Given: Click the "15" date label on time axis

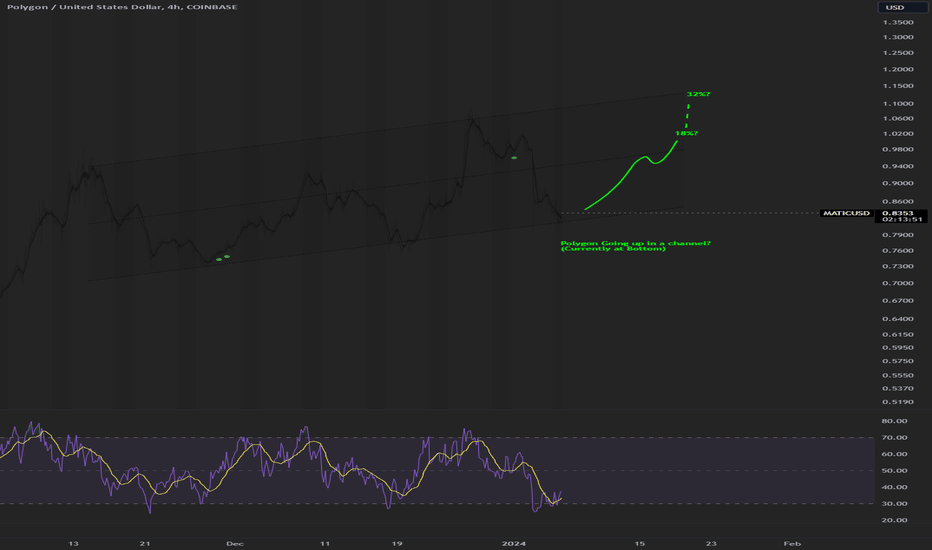Looking at the screenshot, I should click(640, 543).
